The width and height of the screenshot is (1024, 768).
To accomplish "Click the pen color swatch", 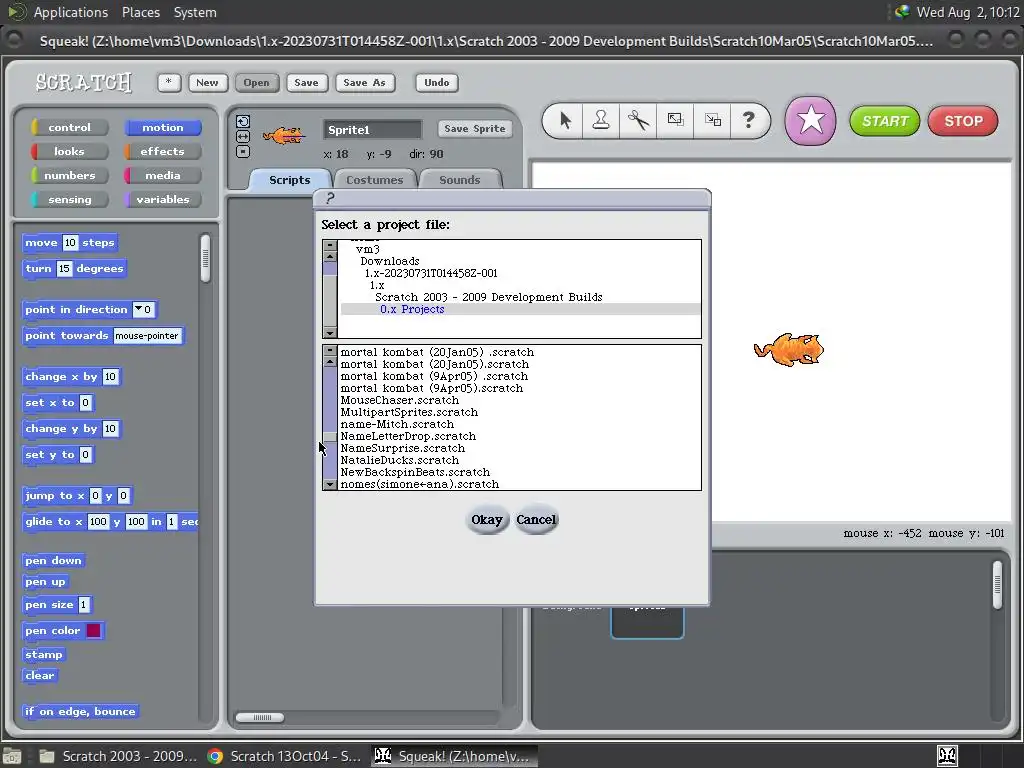I will coord(93,630).
